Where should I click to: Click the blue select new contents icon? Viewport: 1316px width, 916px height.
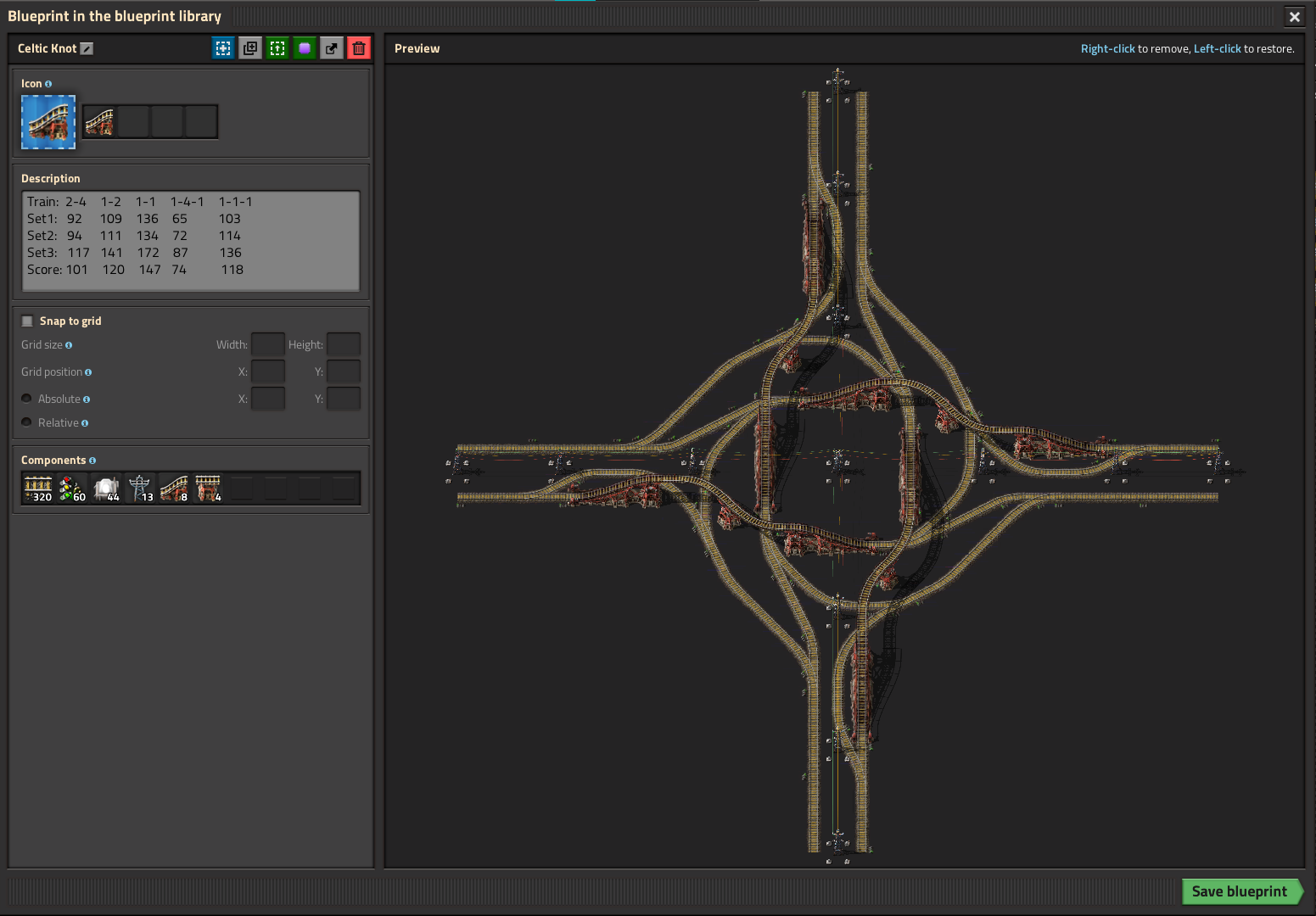tap(223, 48)
